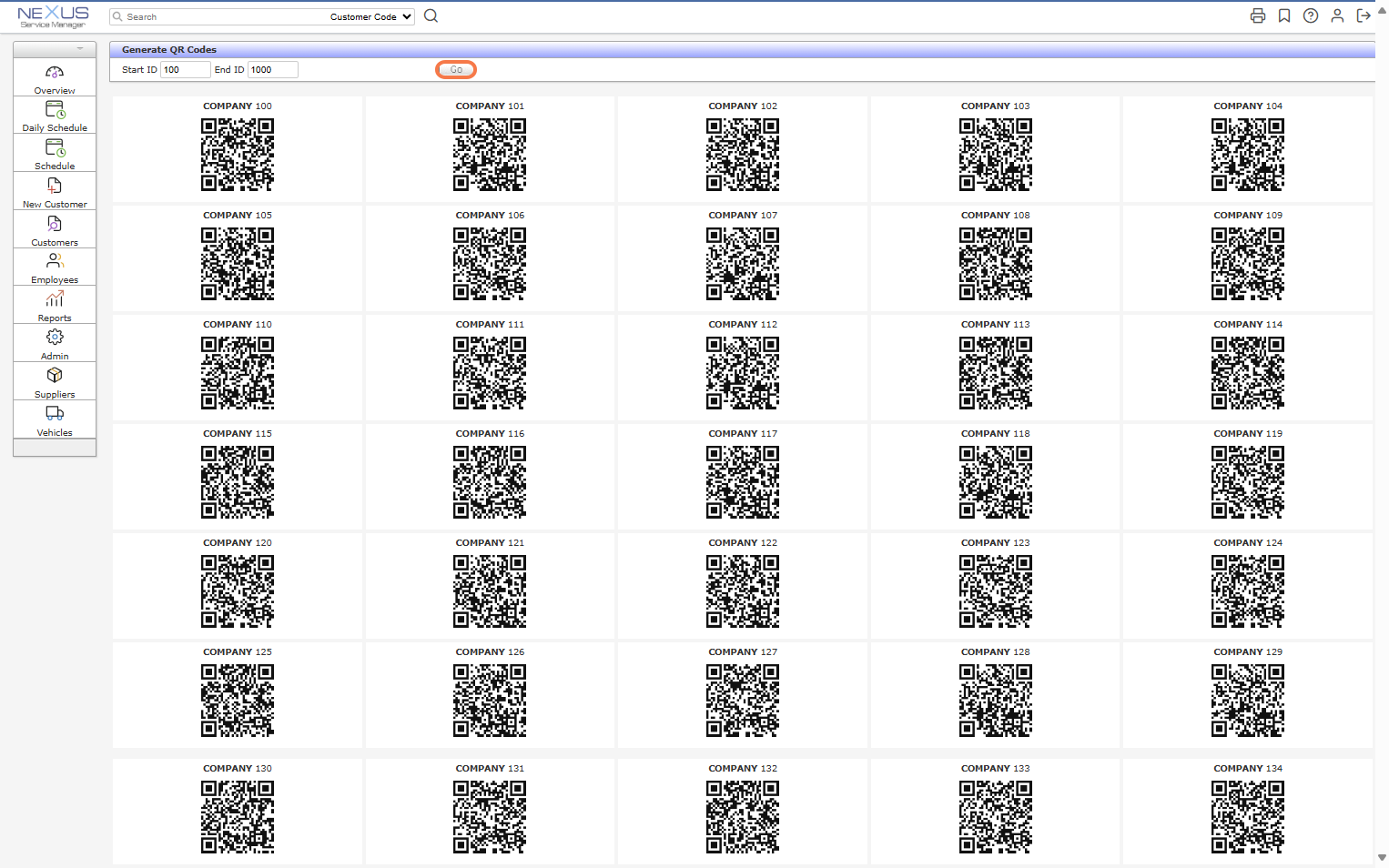This screenshot has width=1389, height=868.
Task: Click the COMPANY 106 label
Action: tap(490, 216)
